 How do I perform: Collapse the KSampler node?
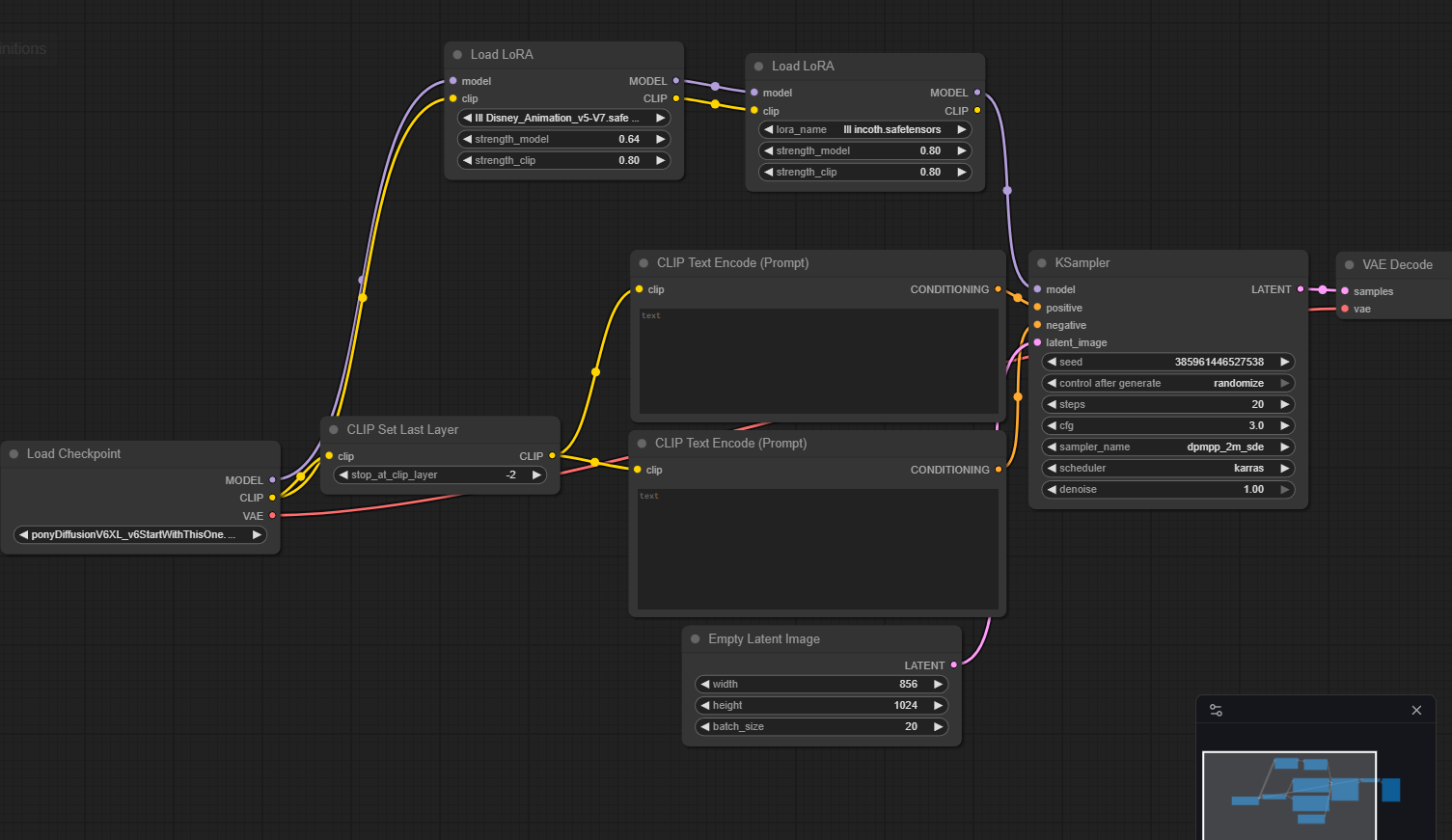coord(1042,263)
